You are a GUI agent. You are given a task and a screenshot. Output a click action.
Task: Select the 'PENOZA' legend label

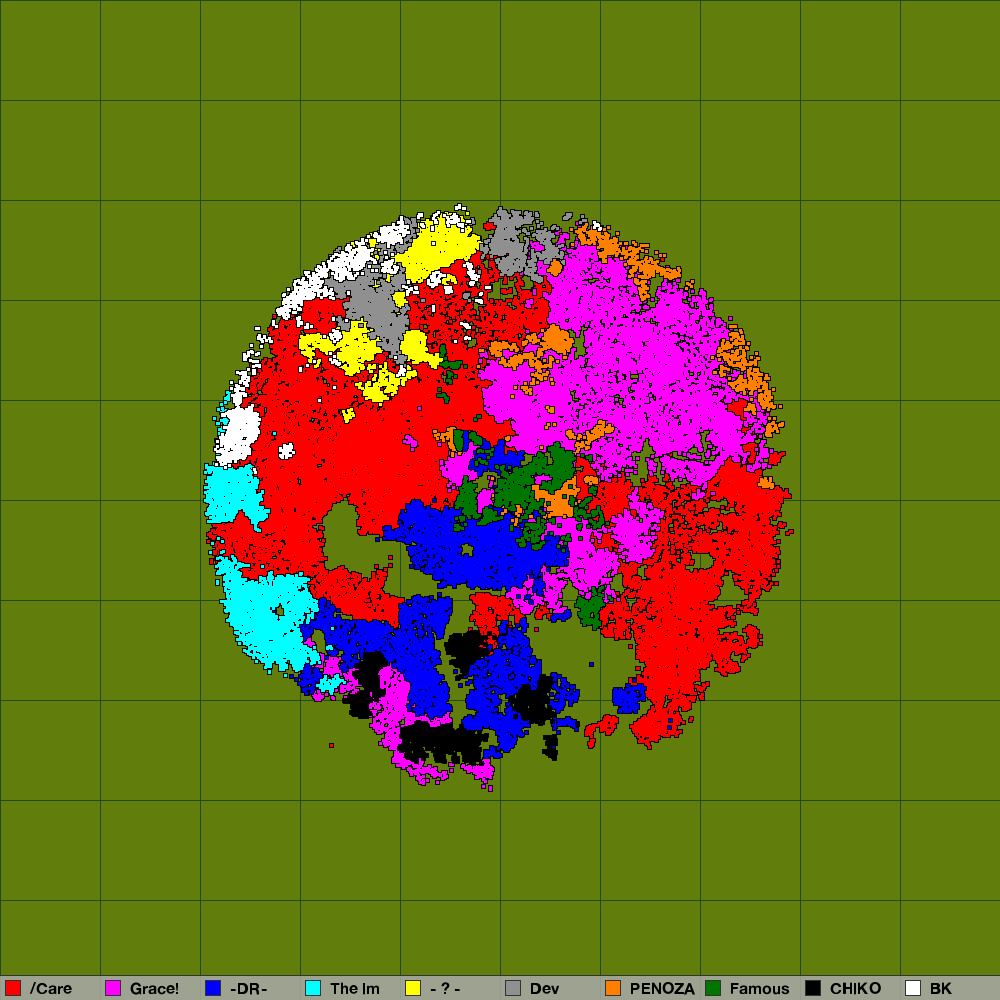[662, 989]
